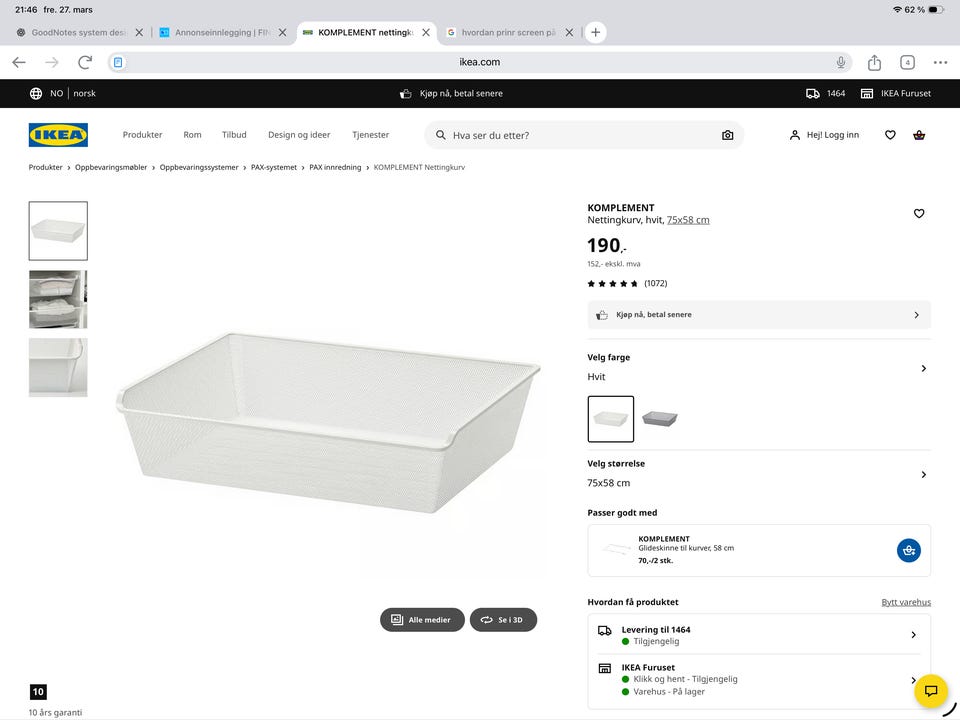Select the white basket color option

[x=610, y=419]
